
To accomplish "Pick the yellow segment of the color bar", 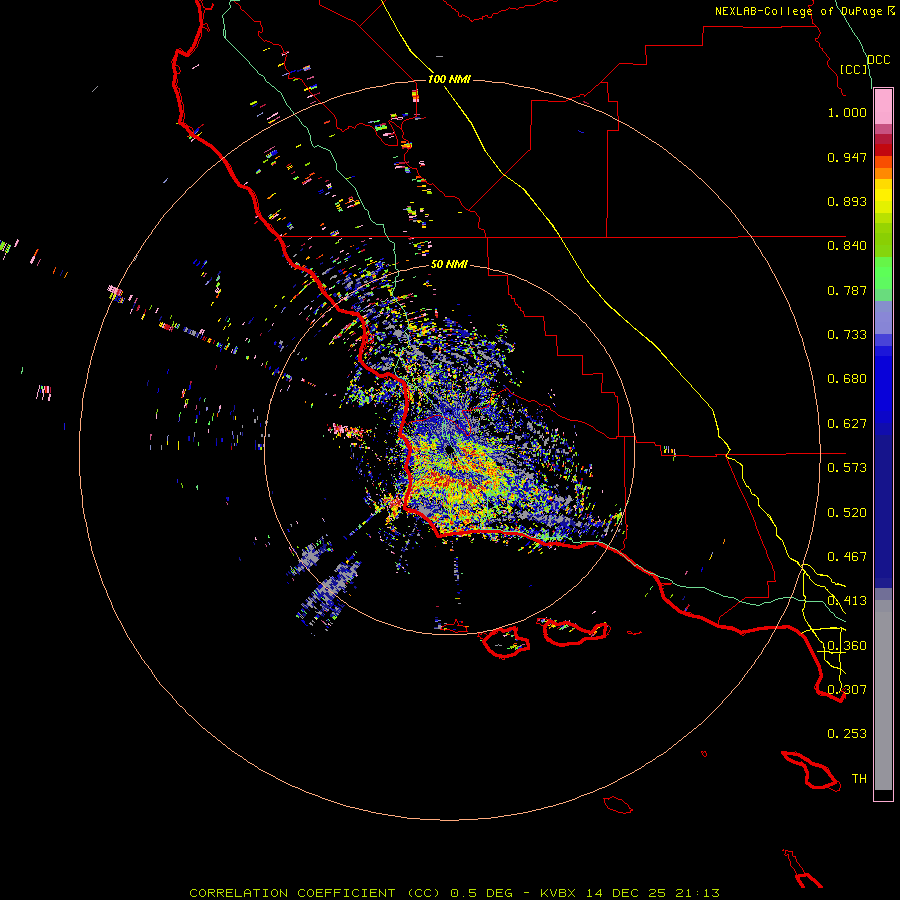I will [x=883, y=196].
